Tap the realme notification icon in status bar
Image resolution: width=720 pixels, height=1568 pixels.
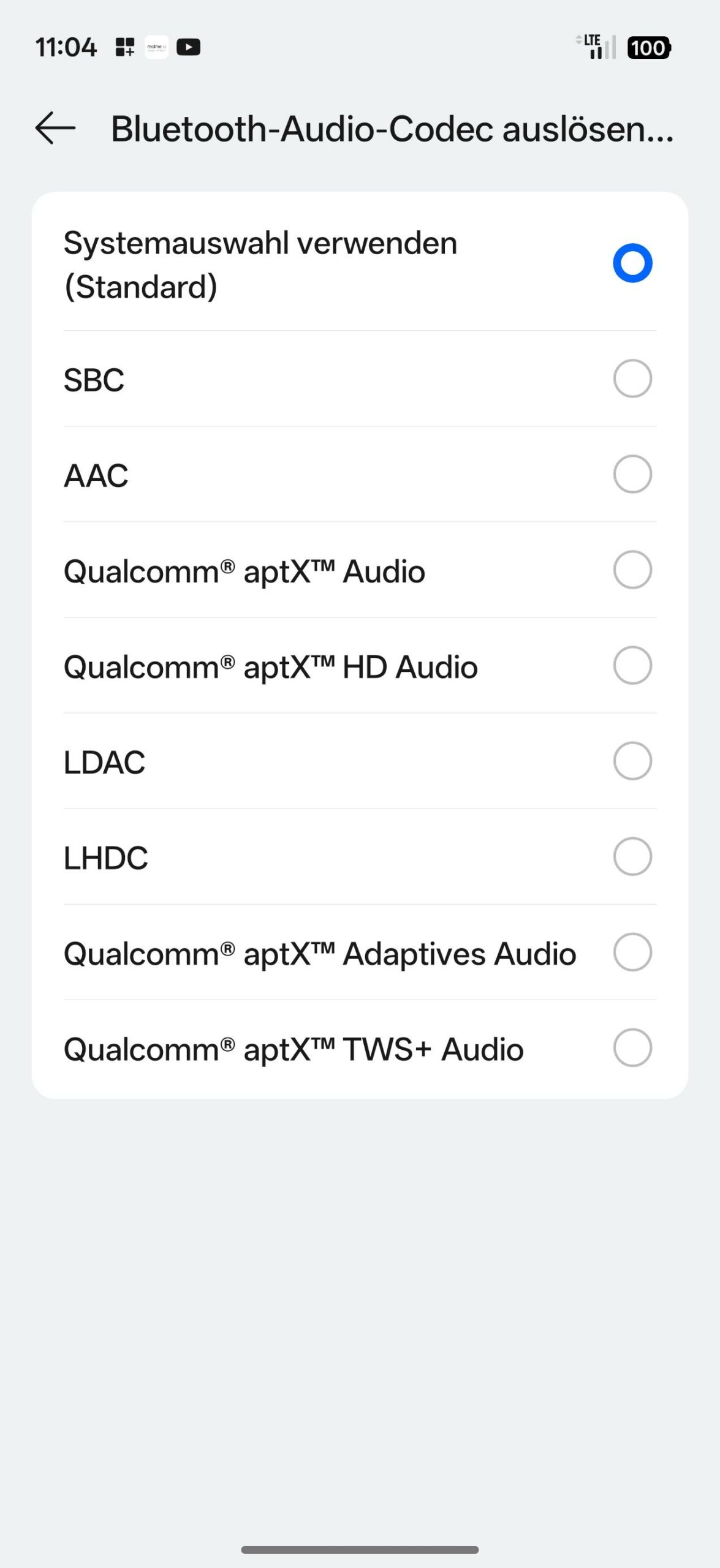[x=156, y=47]
